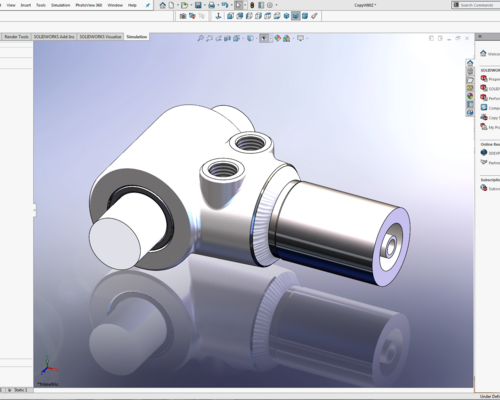Open the Appearances color ball tab in the task pane
The width and height of the screenshot is (500, 400).
470,96
